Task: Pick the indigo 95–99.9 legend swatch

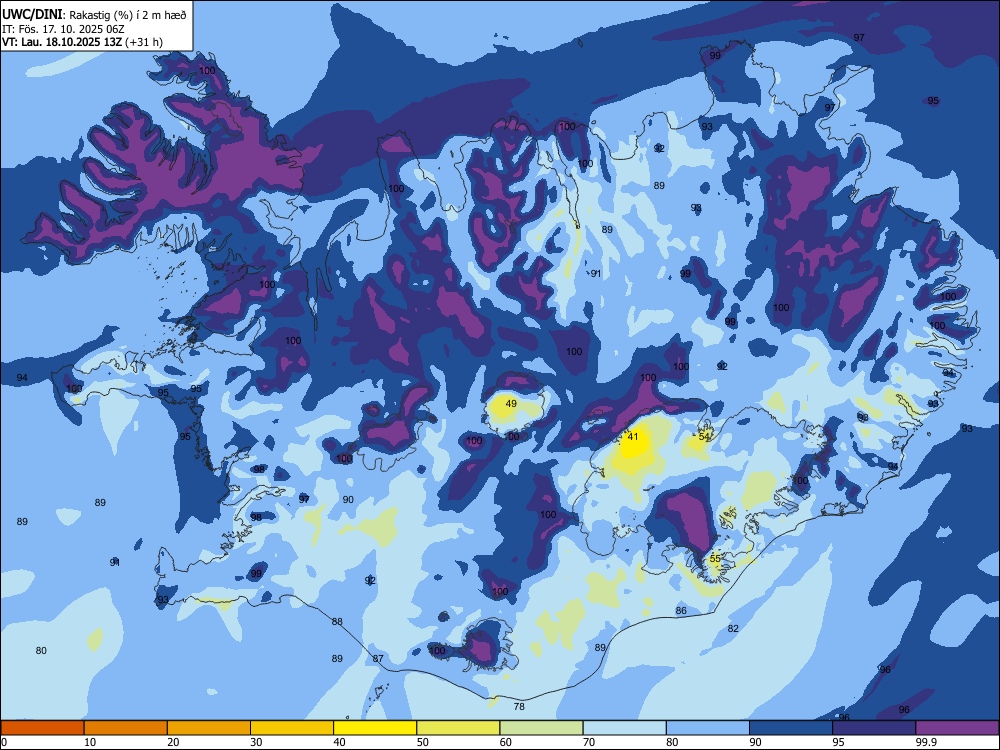Action: click(874, 728)
